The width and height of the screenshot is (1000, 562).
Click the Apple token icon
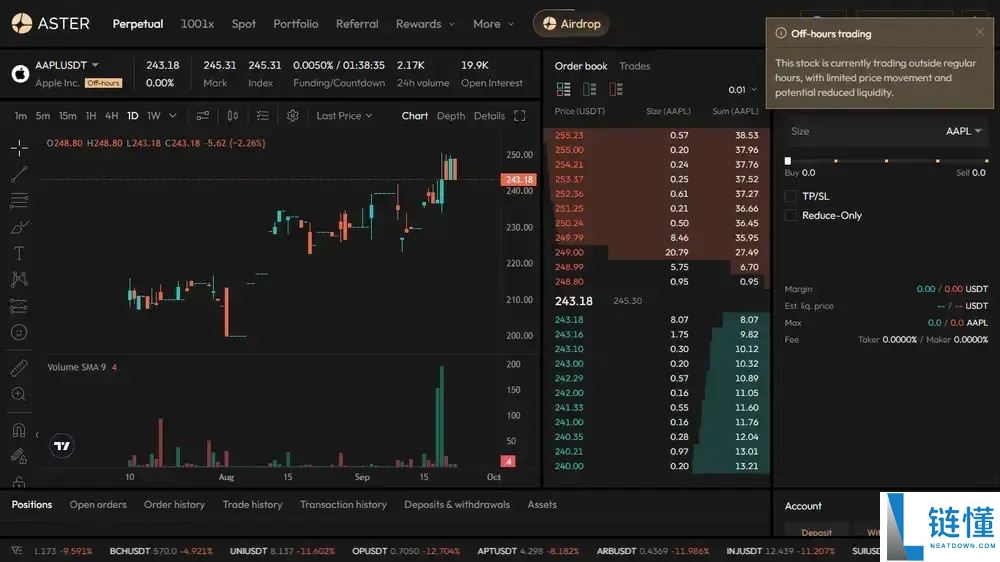tap(20, 74)
